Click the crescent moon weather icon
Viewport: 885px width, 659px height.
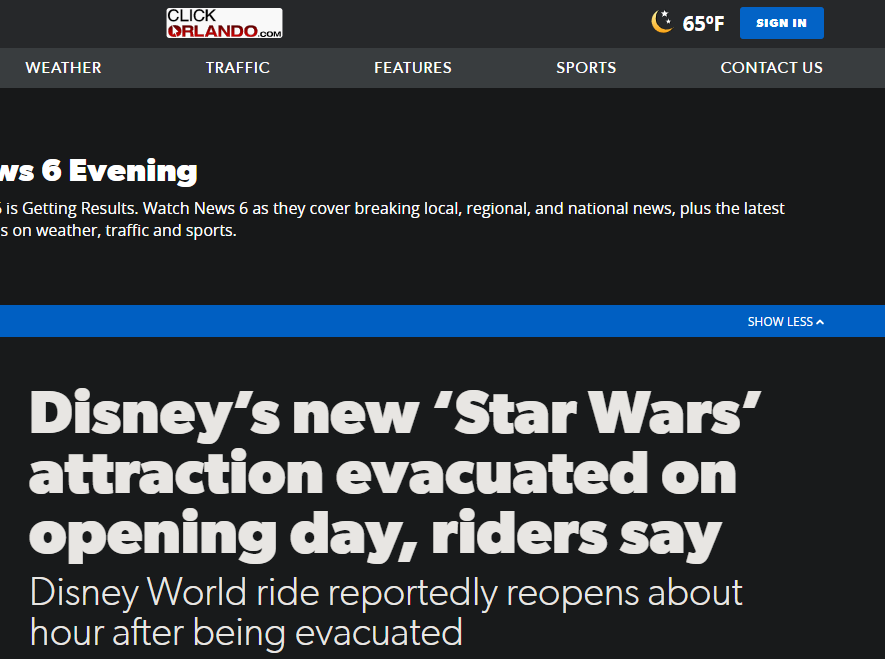pos(661,22)
